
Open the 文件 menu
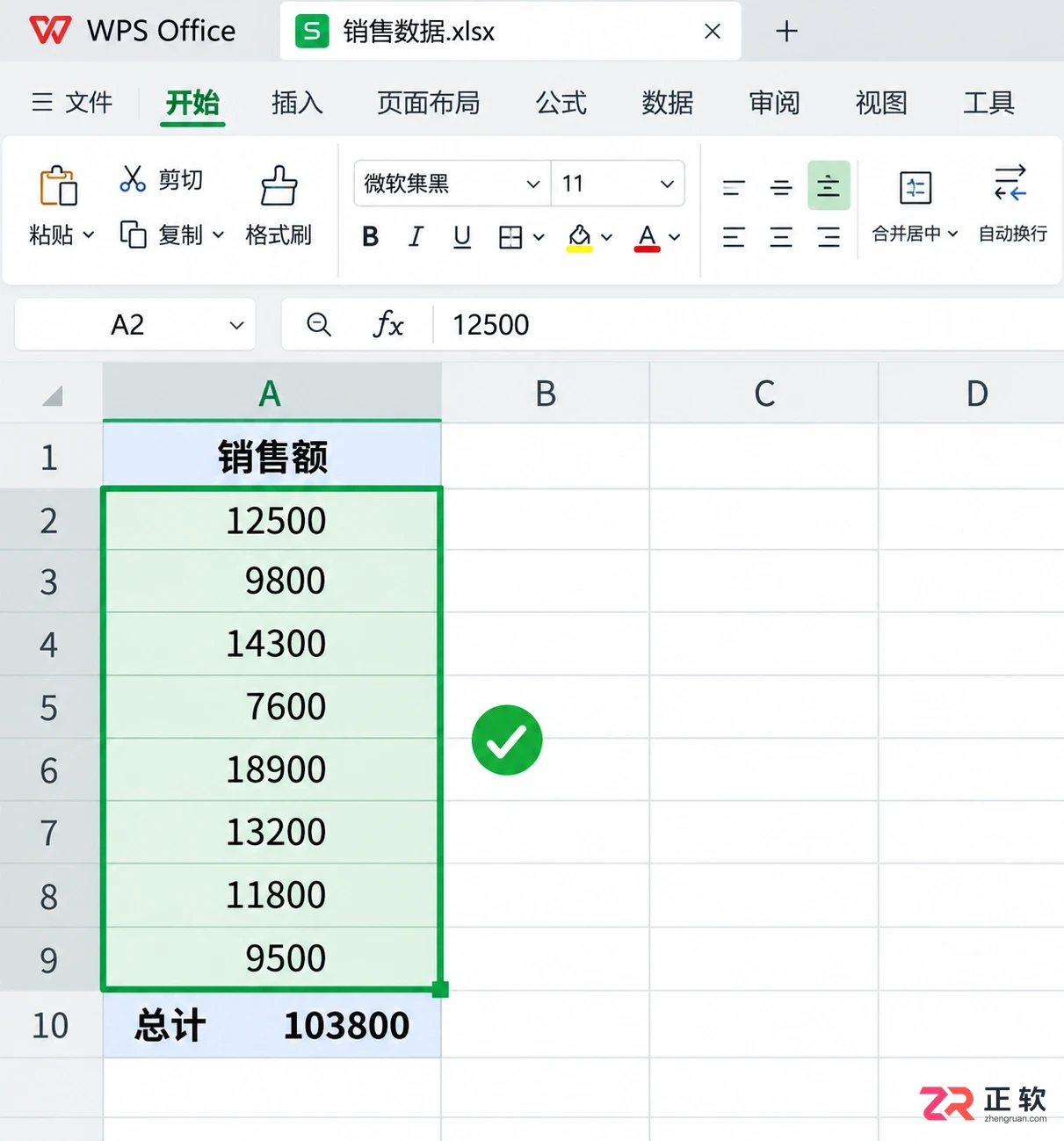pos(72,103)
